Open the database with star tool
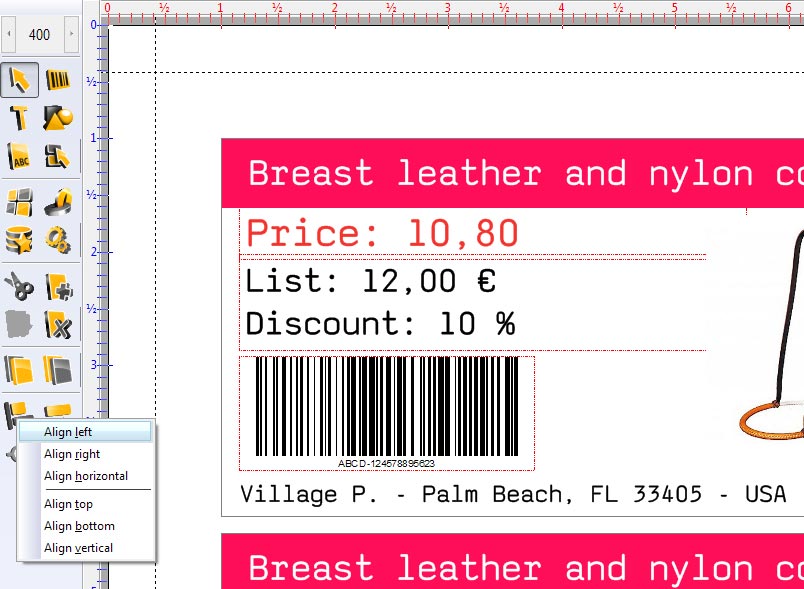The image size is (804, 589). point(19,240)
